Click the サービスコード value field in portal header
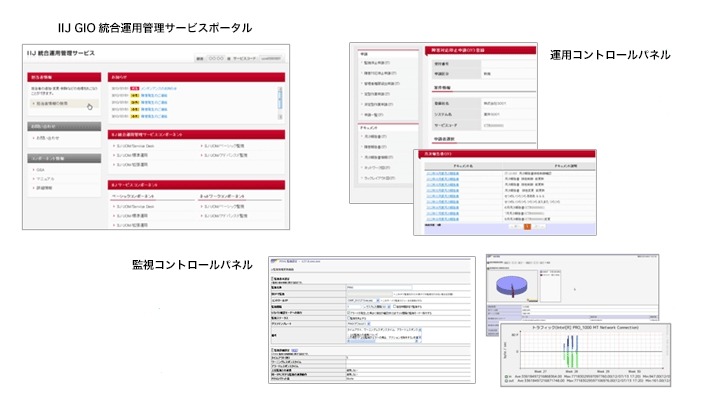 [271, 58]
